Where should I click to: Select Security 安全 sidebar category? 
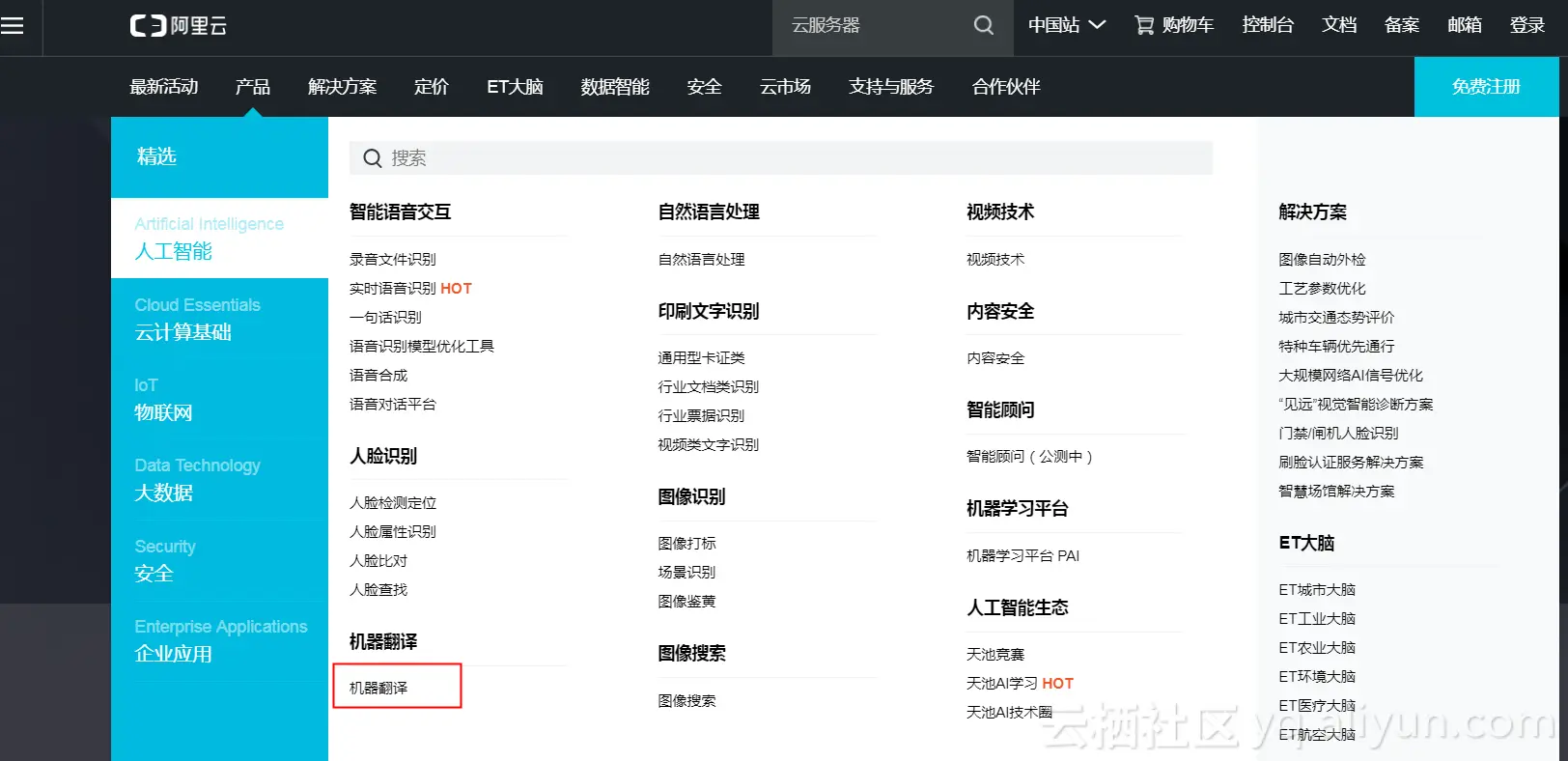point(219,561)
